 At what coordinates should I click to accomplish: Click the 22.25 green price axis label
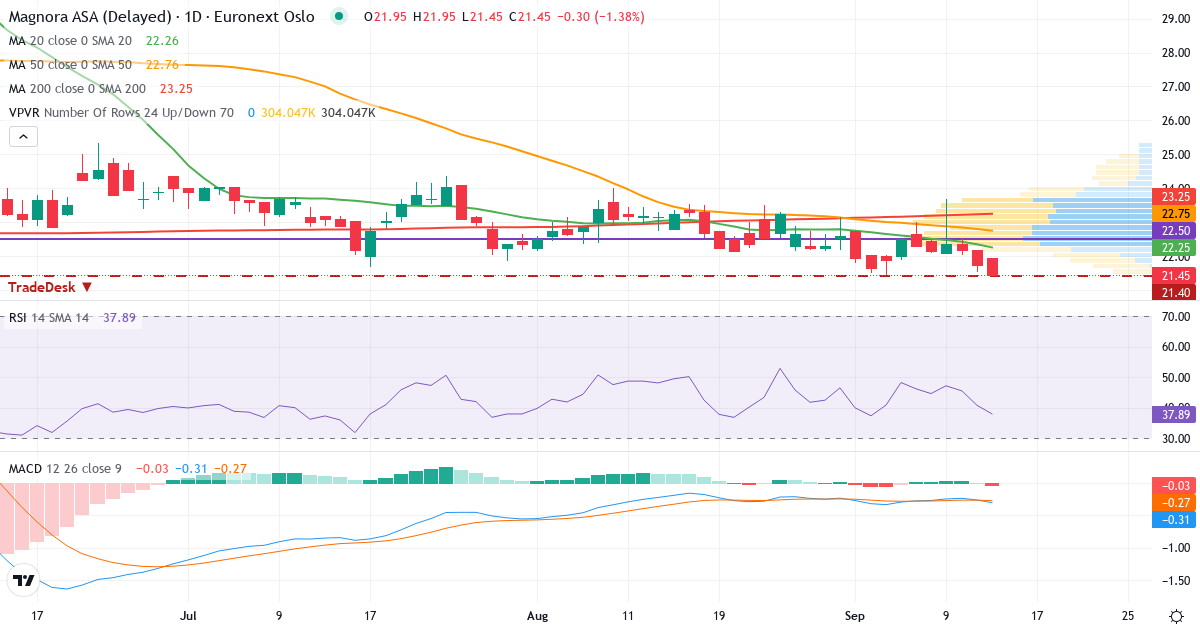1173,248
